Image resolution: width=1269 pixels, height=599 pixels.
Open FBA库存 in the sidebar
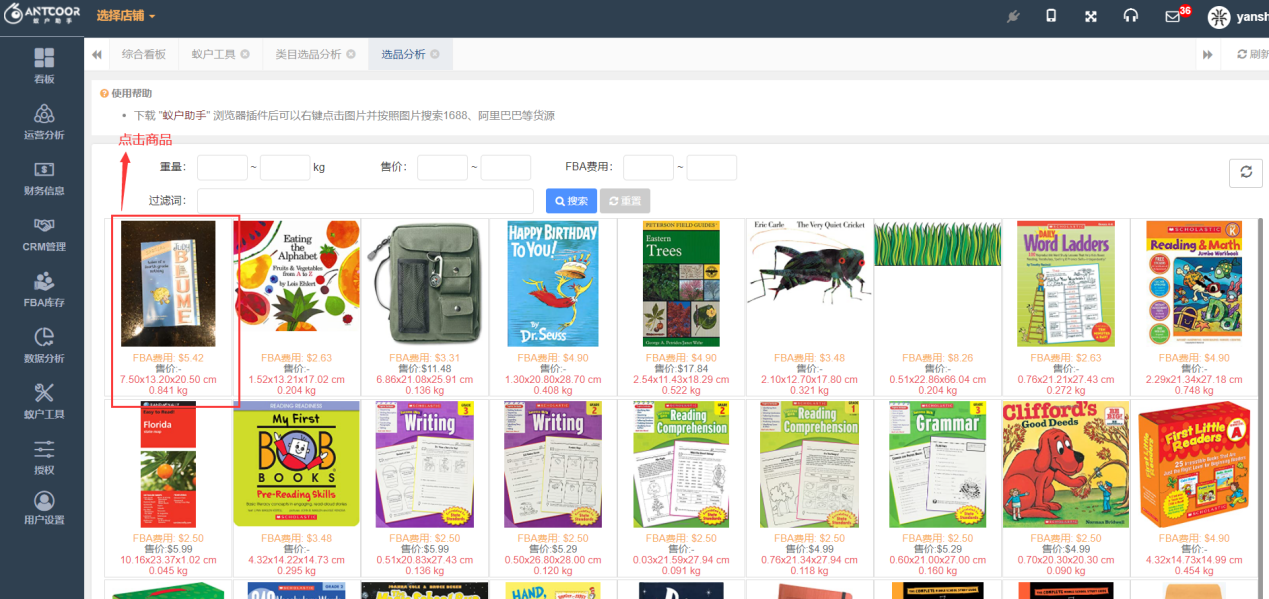pyautogui.click(x=43, y=289)
